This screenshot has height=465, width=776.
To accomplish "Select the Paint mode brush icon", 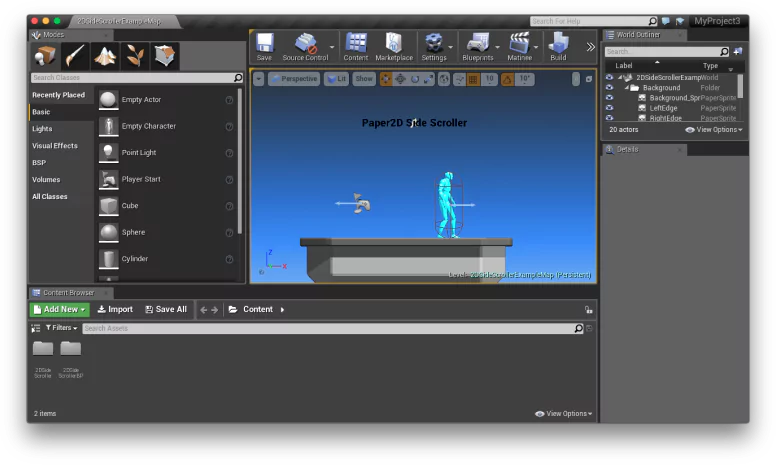I will coord(76,56).
